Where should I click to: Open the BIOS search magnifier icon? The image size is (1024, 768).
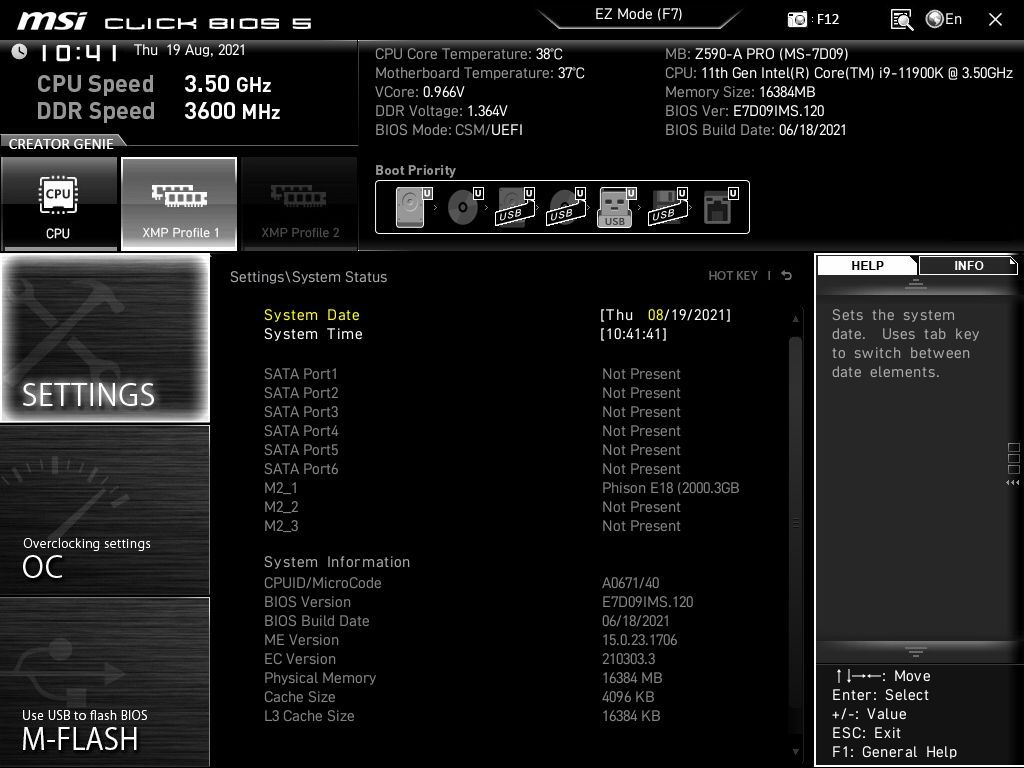902,20
